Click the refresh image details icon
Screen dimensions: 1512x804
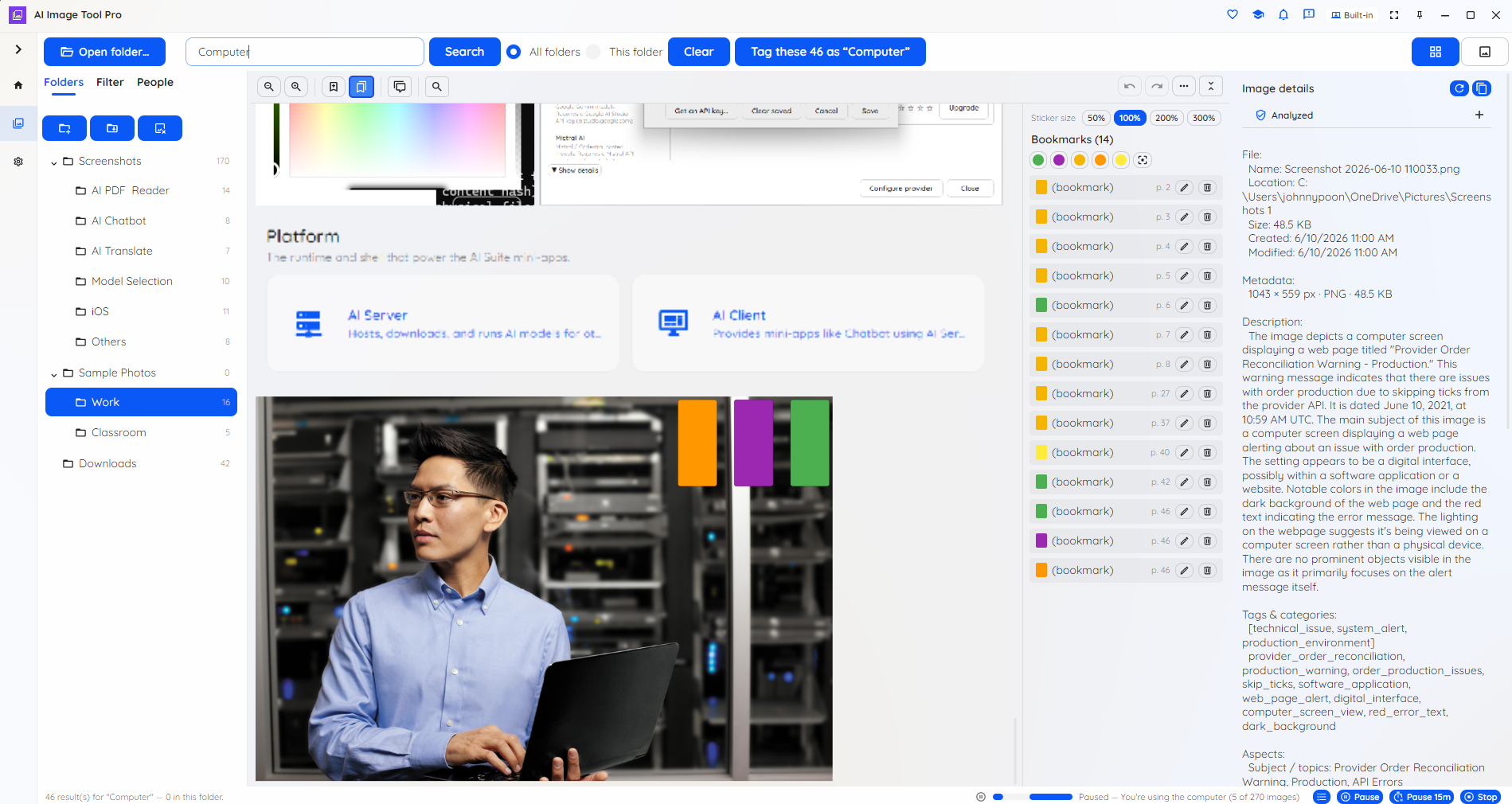pyautogui.click(x=1459, y=88)
